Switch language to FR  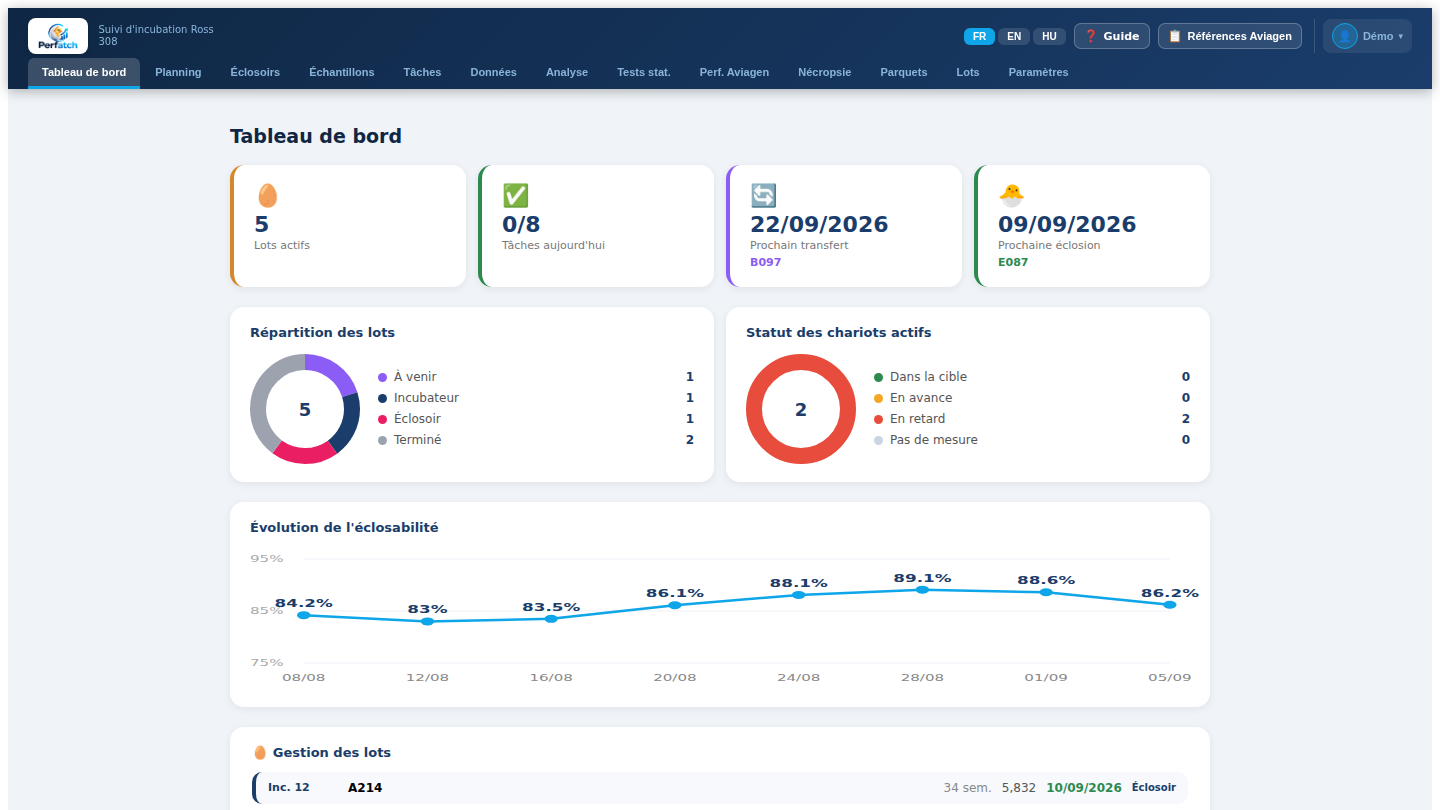(979, 36)
